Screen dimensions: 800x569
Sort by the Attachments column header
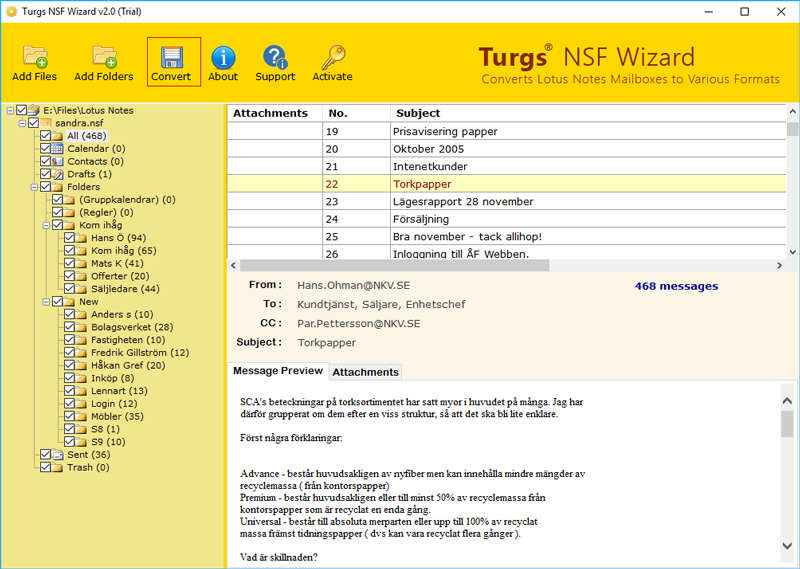click(274, 113)
